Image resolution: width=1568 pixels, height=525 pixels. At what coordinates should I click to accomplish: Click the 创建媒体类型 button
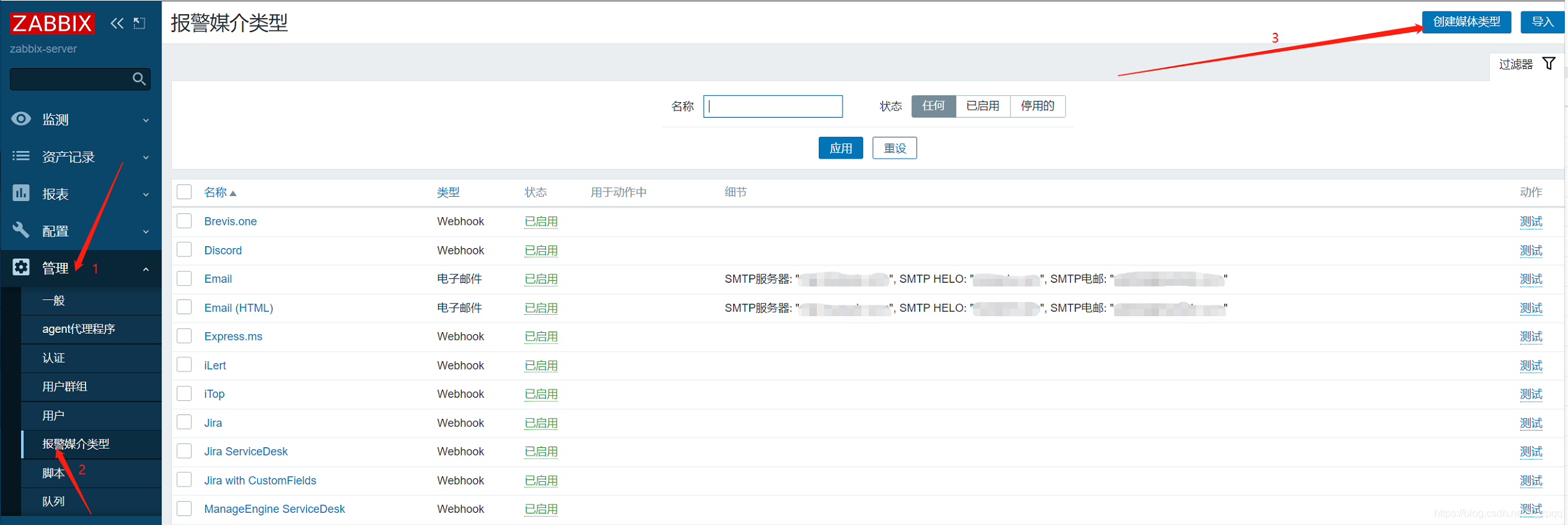[1466, 22]
